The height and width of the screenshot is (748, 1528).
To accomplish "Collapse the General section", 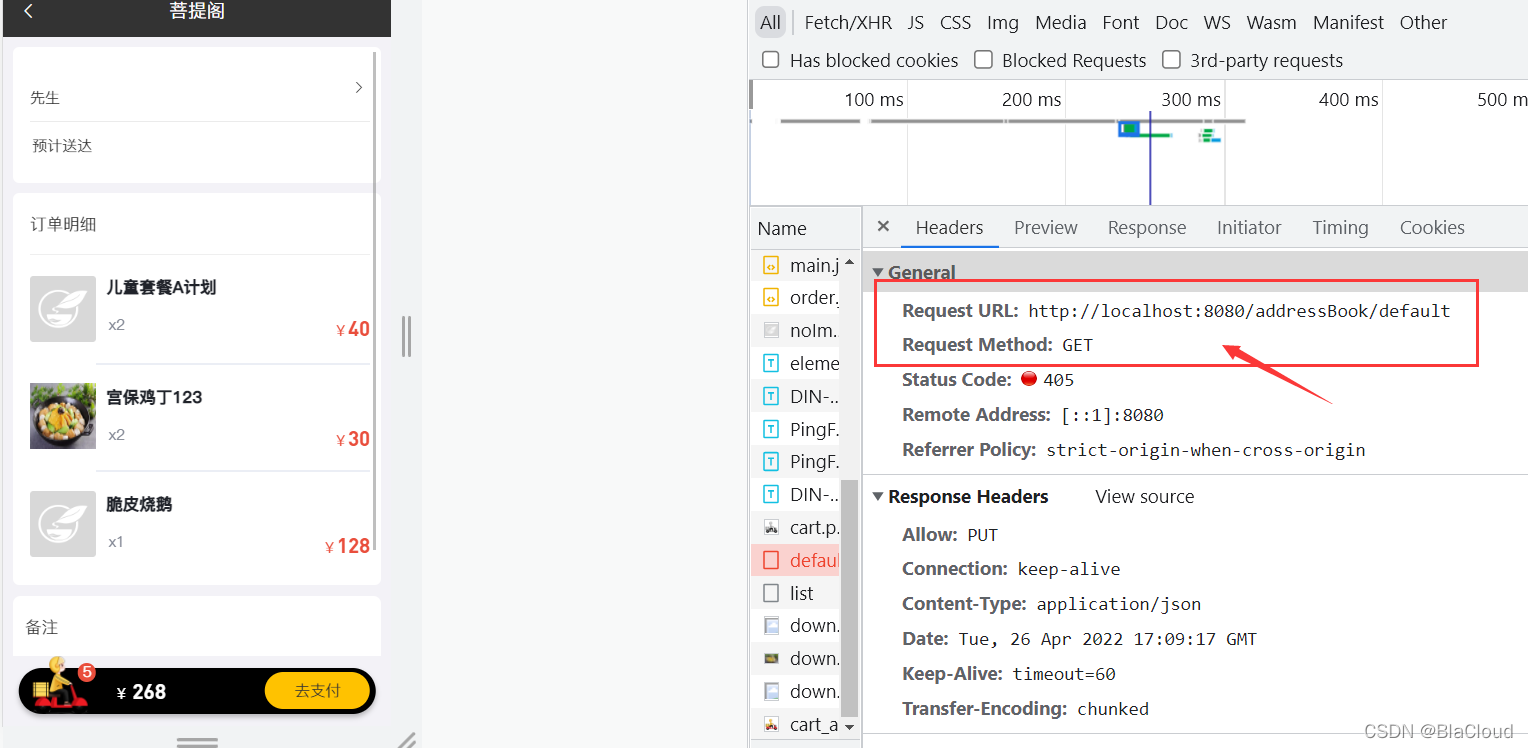I will tap(878, 272).
